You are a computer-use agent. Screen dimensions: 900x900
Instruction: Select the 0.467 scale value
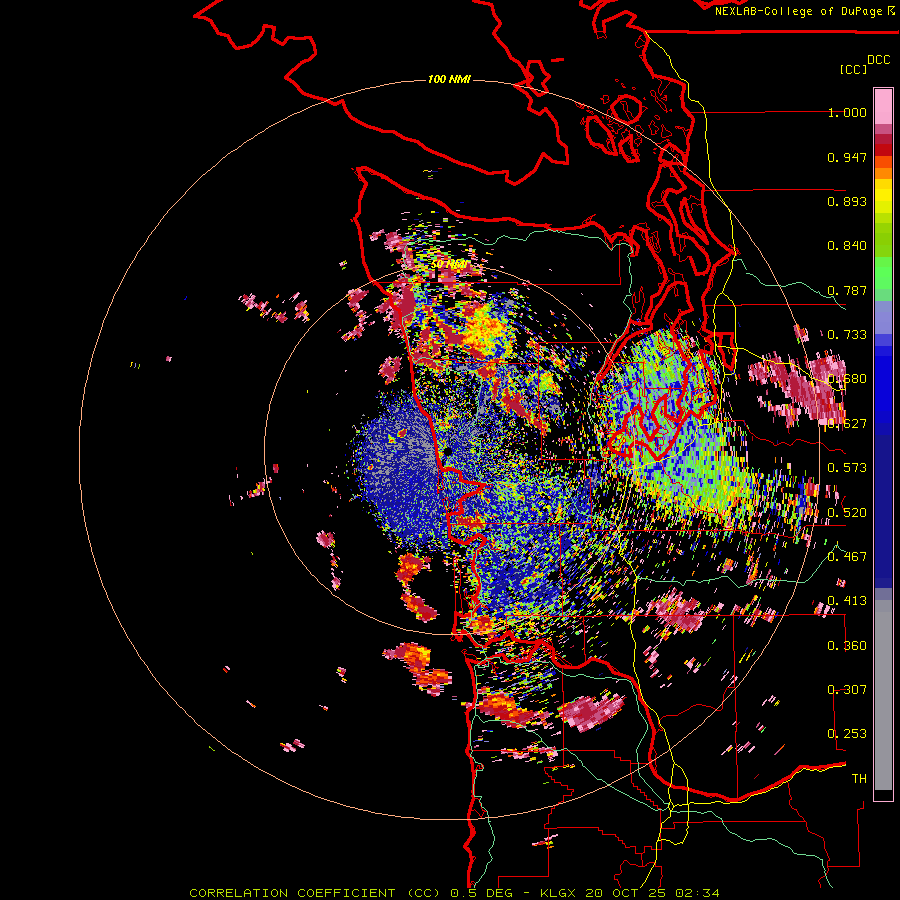click(x=847, y=556)
